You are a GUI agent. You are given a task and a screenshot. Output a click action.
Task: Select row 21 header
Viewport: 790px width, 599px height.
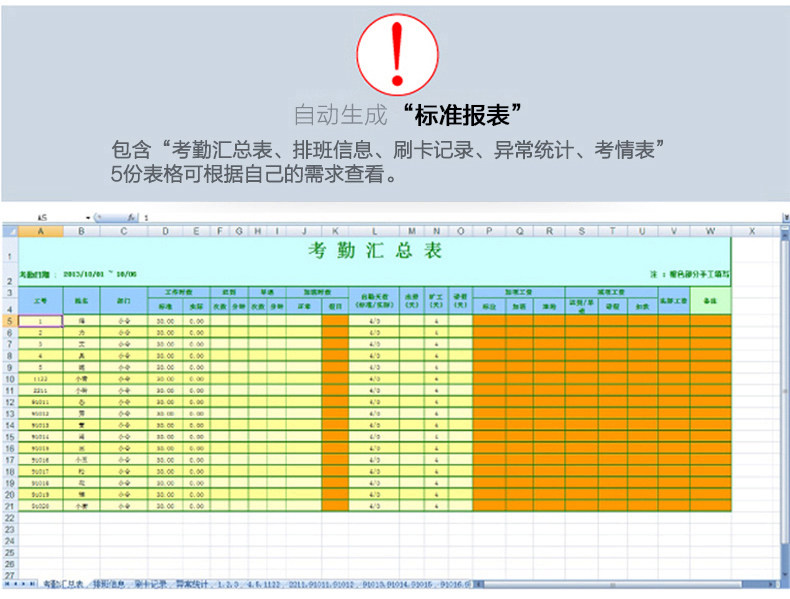10,506
